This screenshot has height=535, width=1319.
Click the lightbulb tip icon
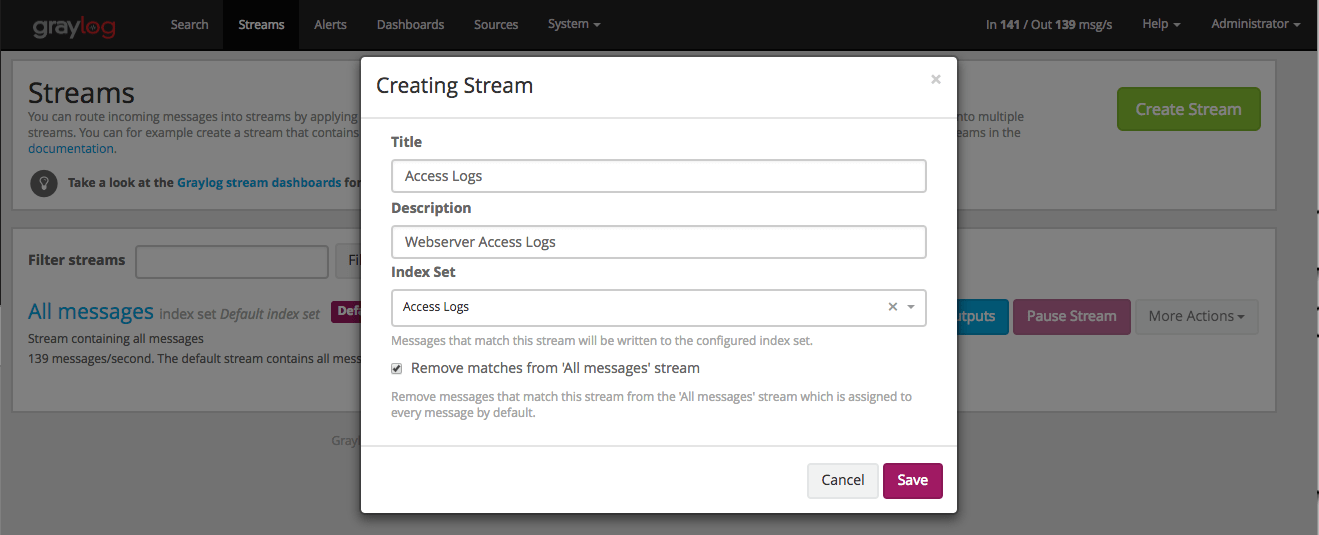click(x=43, y=183)
